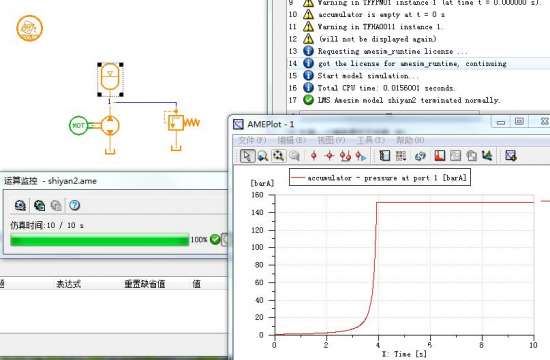550x360 pixels.
Task: Click the green axes curve icon in toolbar
Action: coord(487,156)
